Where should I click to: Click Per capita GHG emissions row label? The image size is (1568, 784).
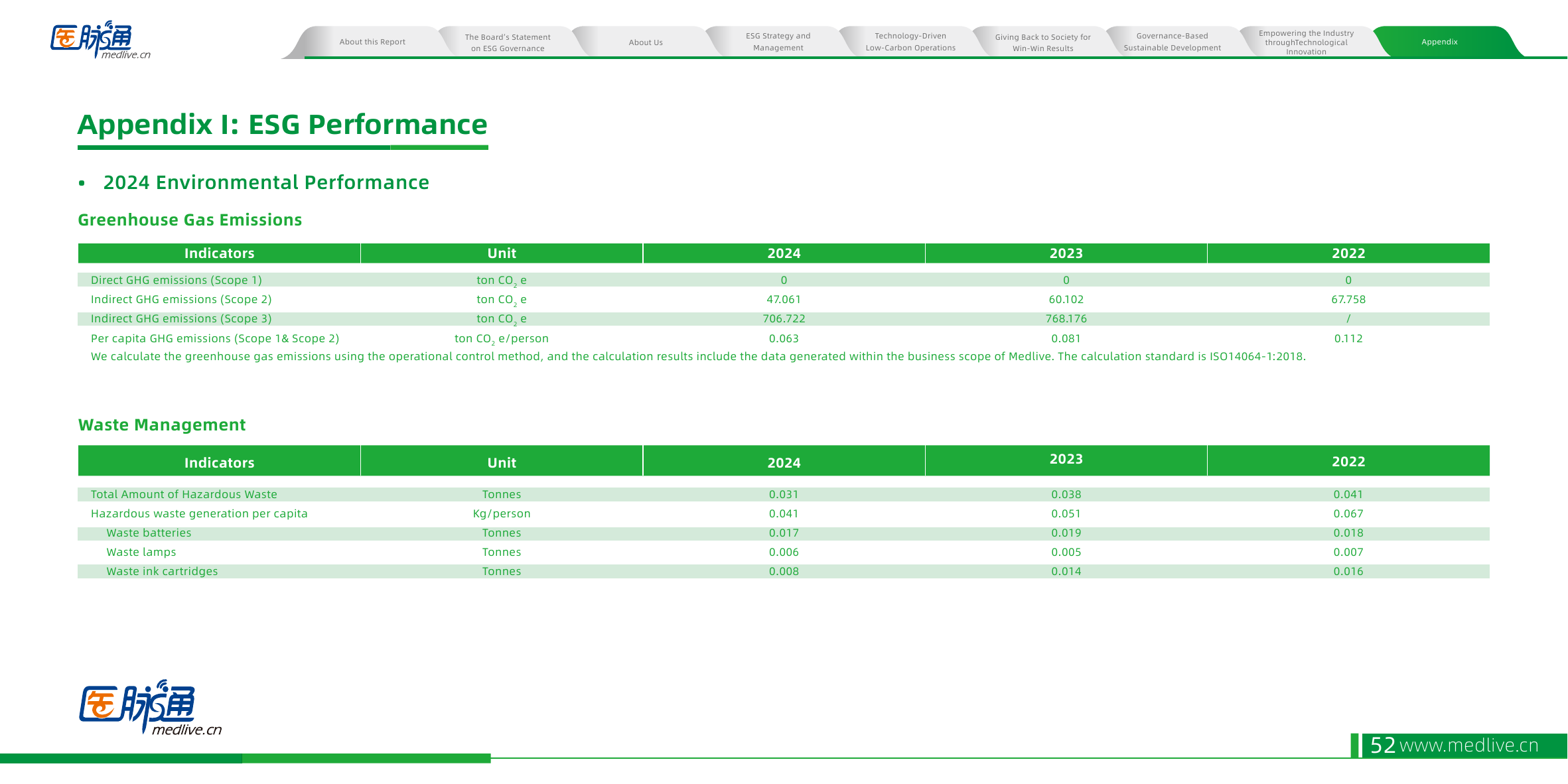tap(214, 339)
